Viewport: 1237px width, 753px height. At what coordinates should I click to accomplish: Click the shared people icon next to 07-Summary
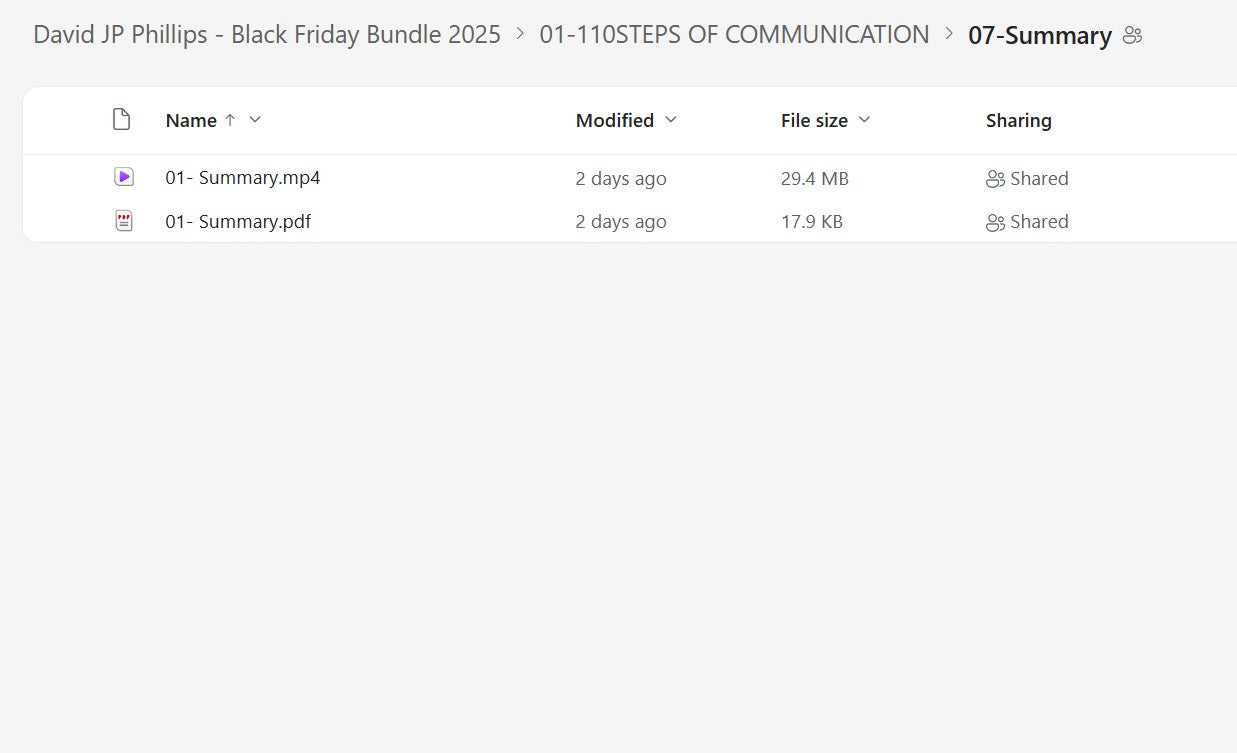1132,36
